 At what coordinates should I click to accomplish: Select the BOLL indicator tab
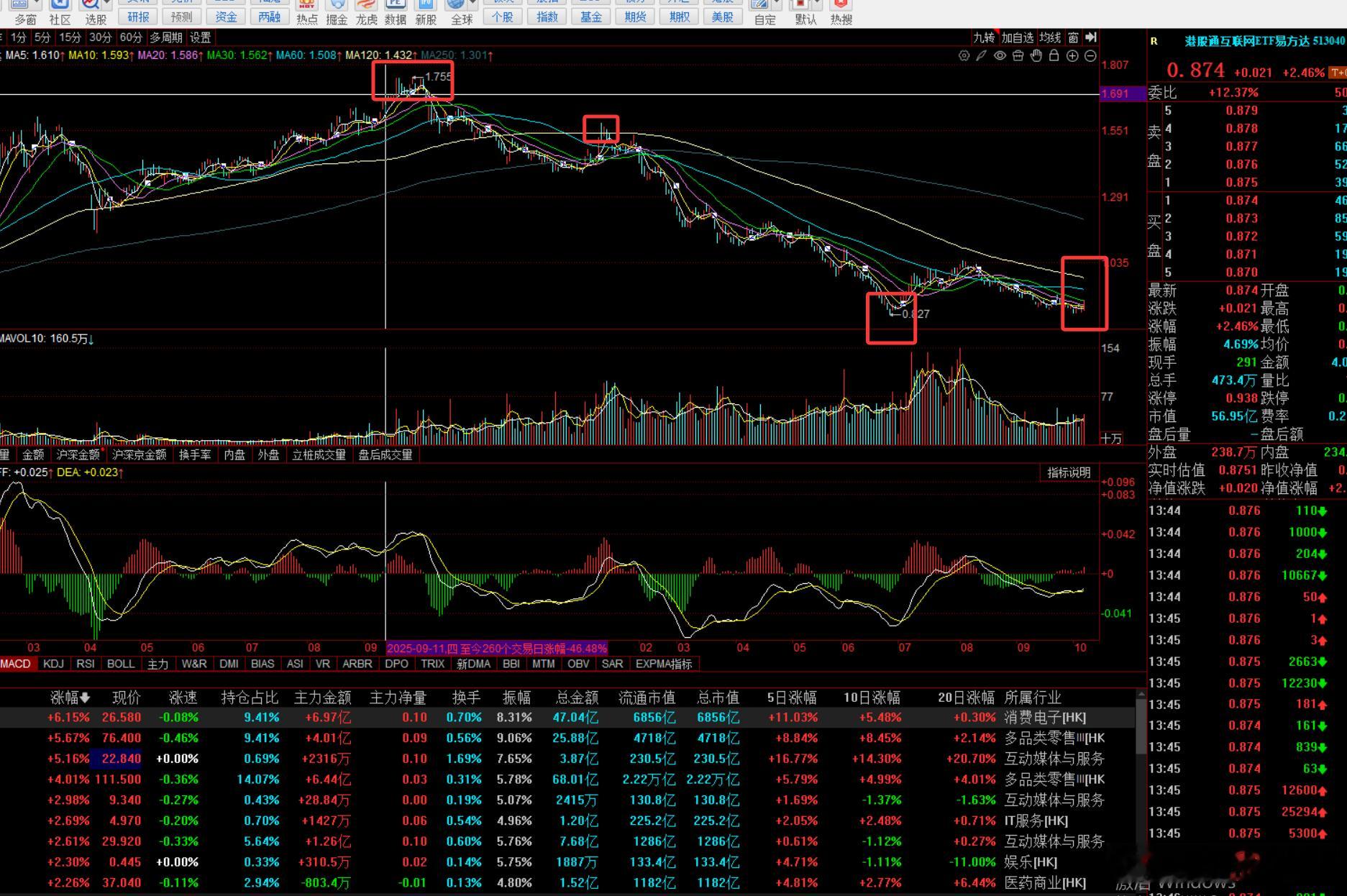pyautogui.click(x=121, y=664)
